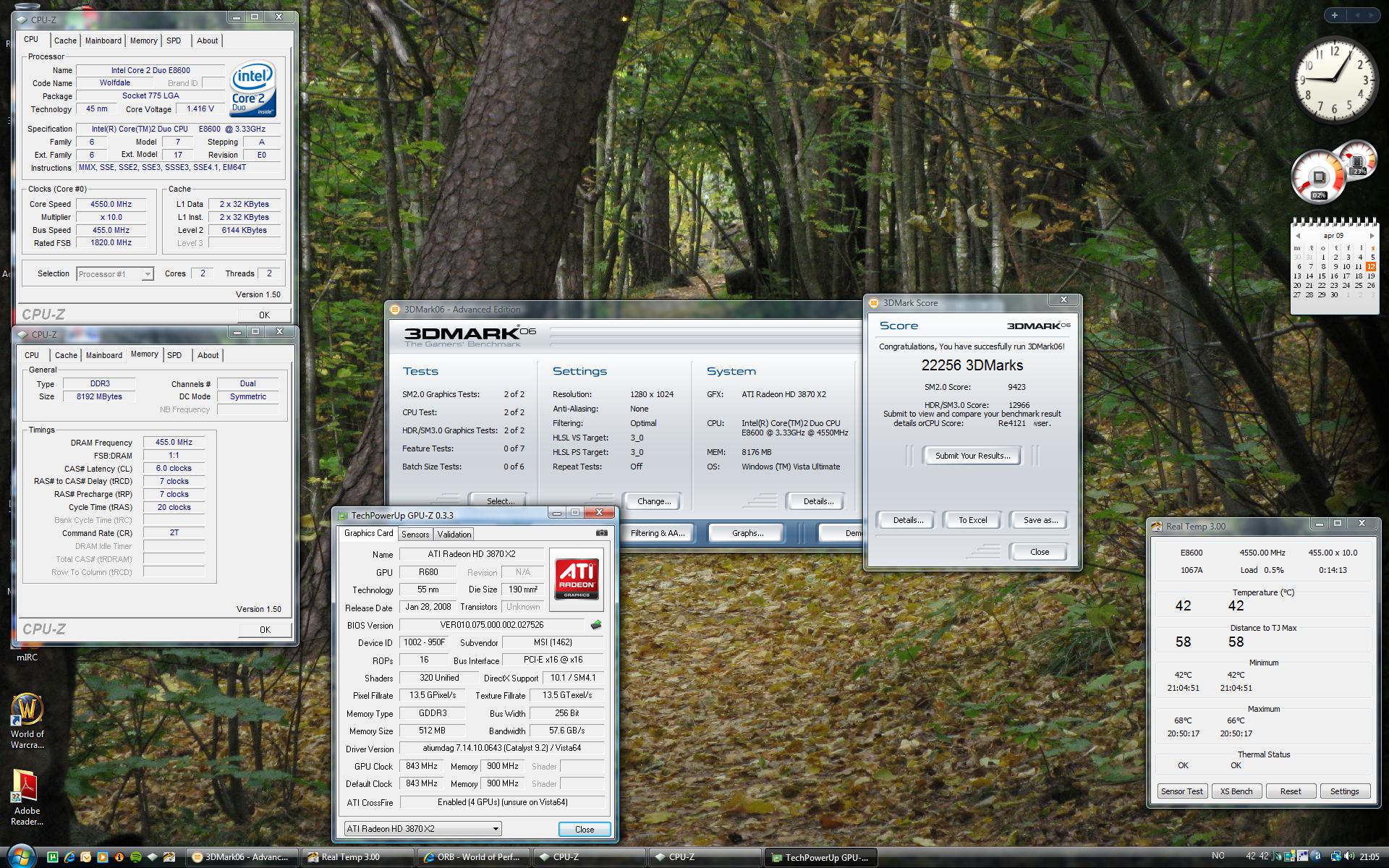Click the add gadget plus button on sidebar

pos(1335,15)
